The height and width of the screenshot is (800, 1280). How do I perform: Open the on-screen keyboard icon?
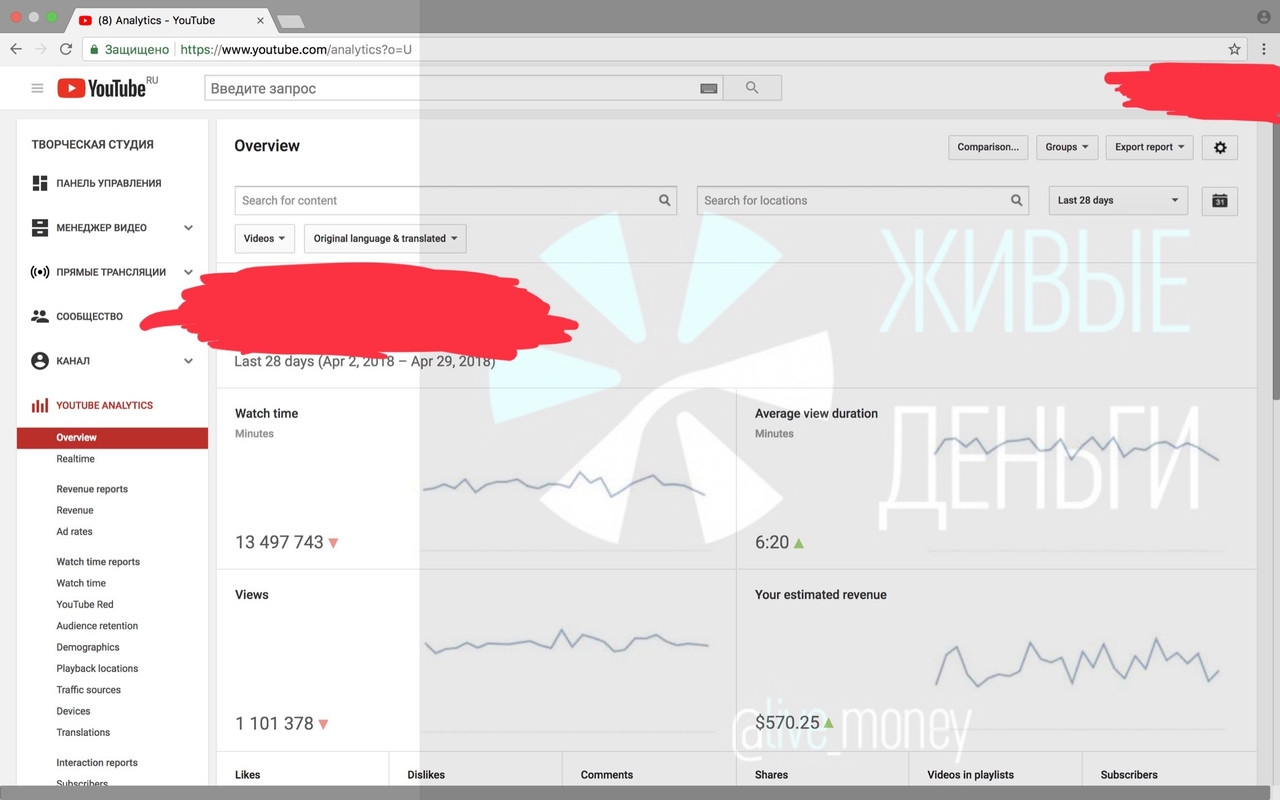click(x=708, y=88)
